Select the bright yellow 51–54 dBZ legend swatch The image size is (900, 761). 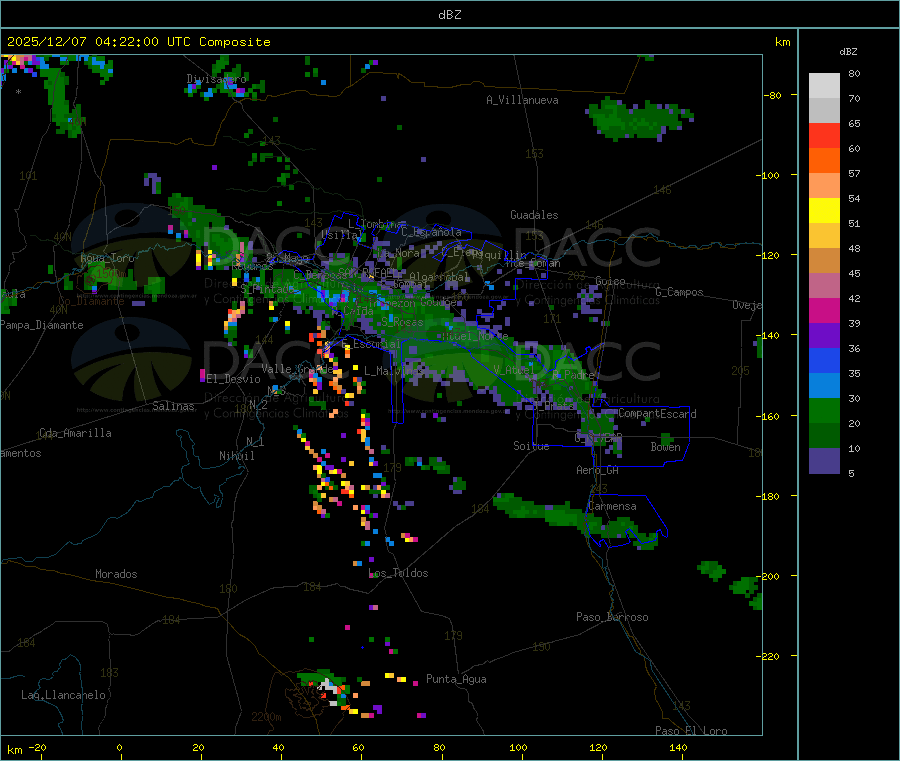[x=824, y=211]
